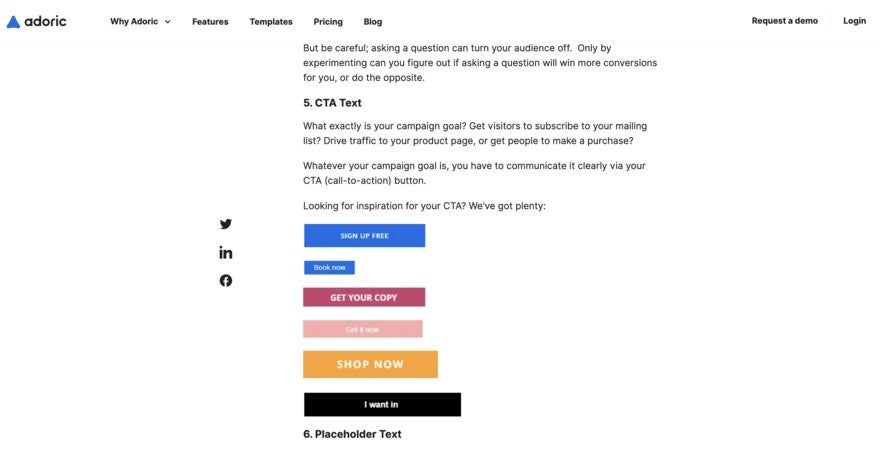Share the article on Twitter

226,224
